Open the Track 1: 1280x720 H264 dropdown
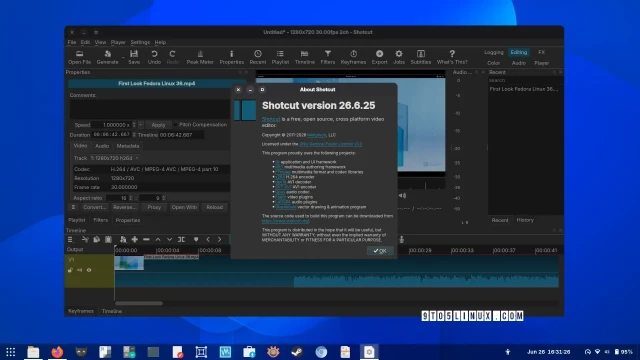The width and height of the screenshot is (640, 360). coord(115,158)
